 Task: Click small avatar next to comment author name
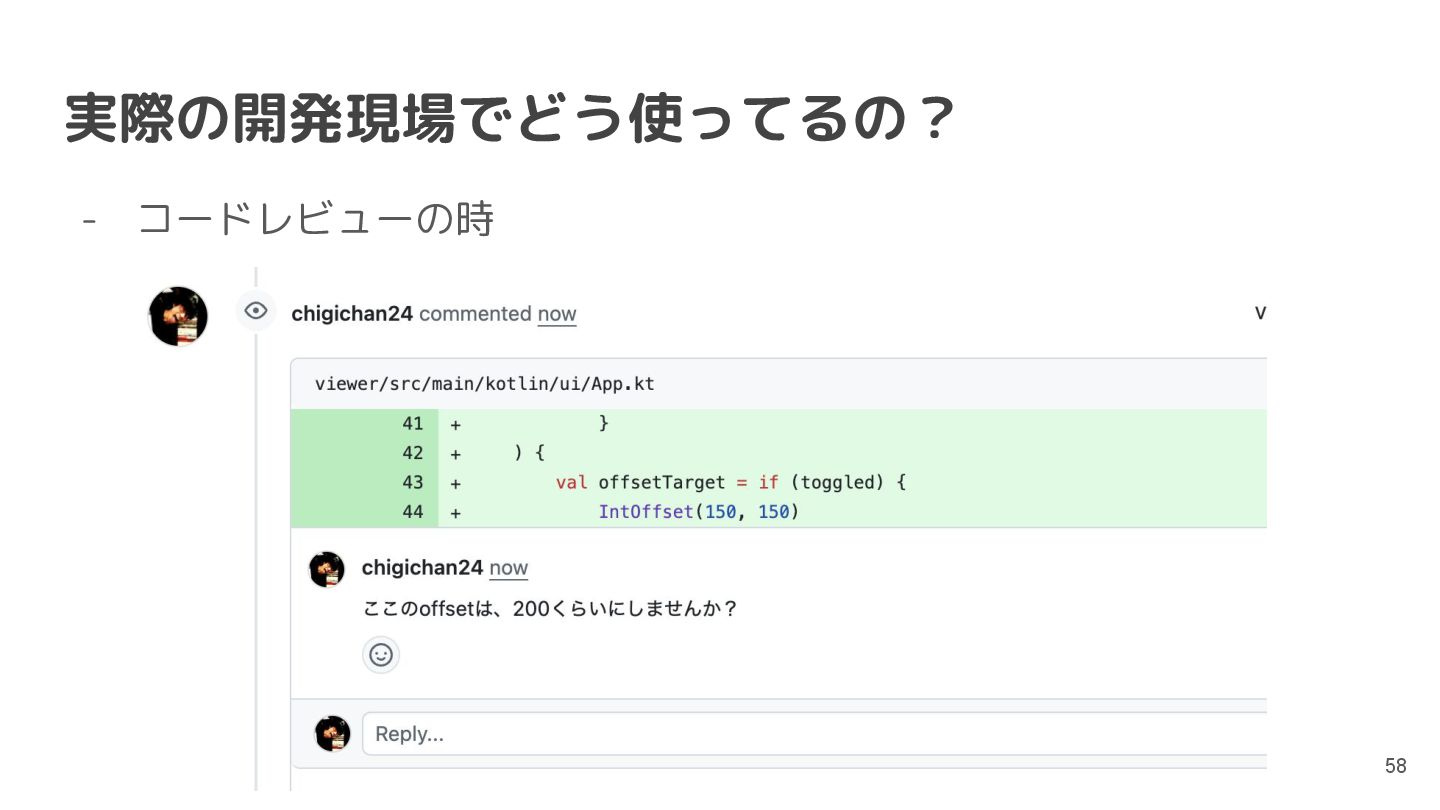pyautogui.click(x=327, y=568)
